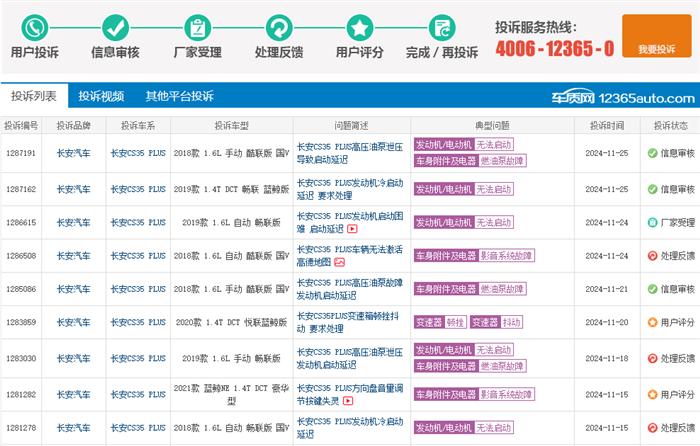Click 影音系统故障 tag in row 1281282
Viewport: 700px width, 446px height.
(506, 394)
